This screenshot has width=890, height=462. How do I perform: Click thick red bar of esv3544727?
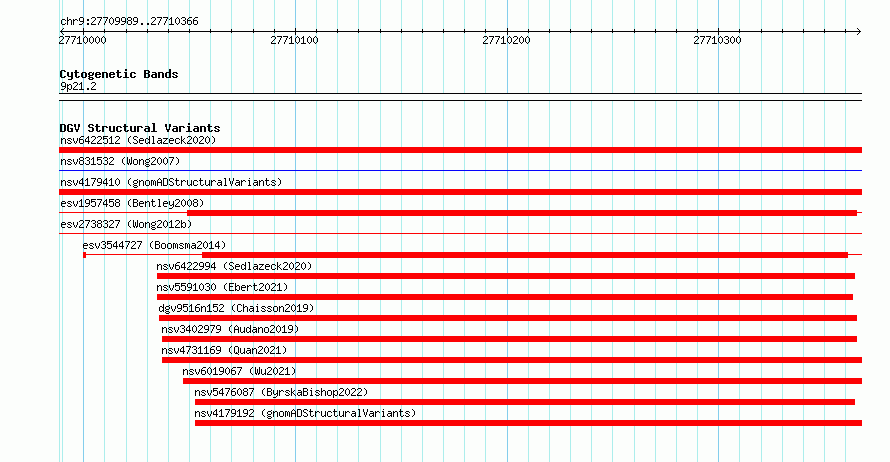[x=525, y=255]
